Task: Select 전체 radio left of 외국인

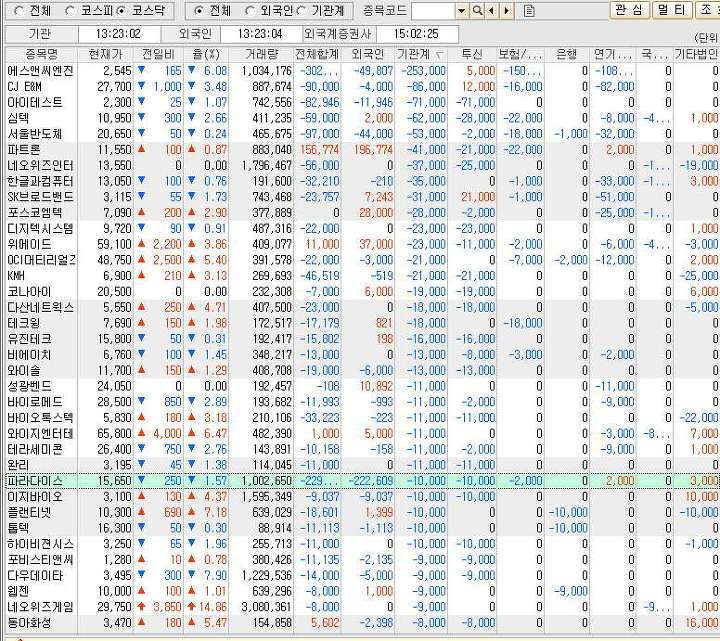Action: click(x=198, y=11)
